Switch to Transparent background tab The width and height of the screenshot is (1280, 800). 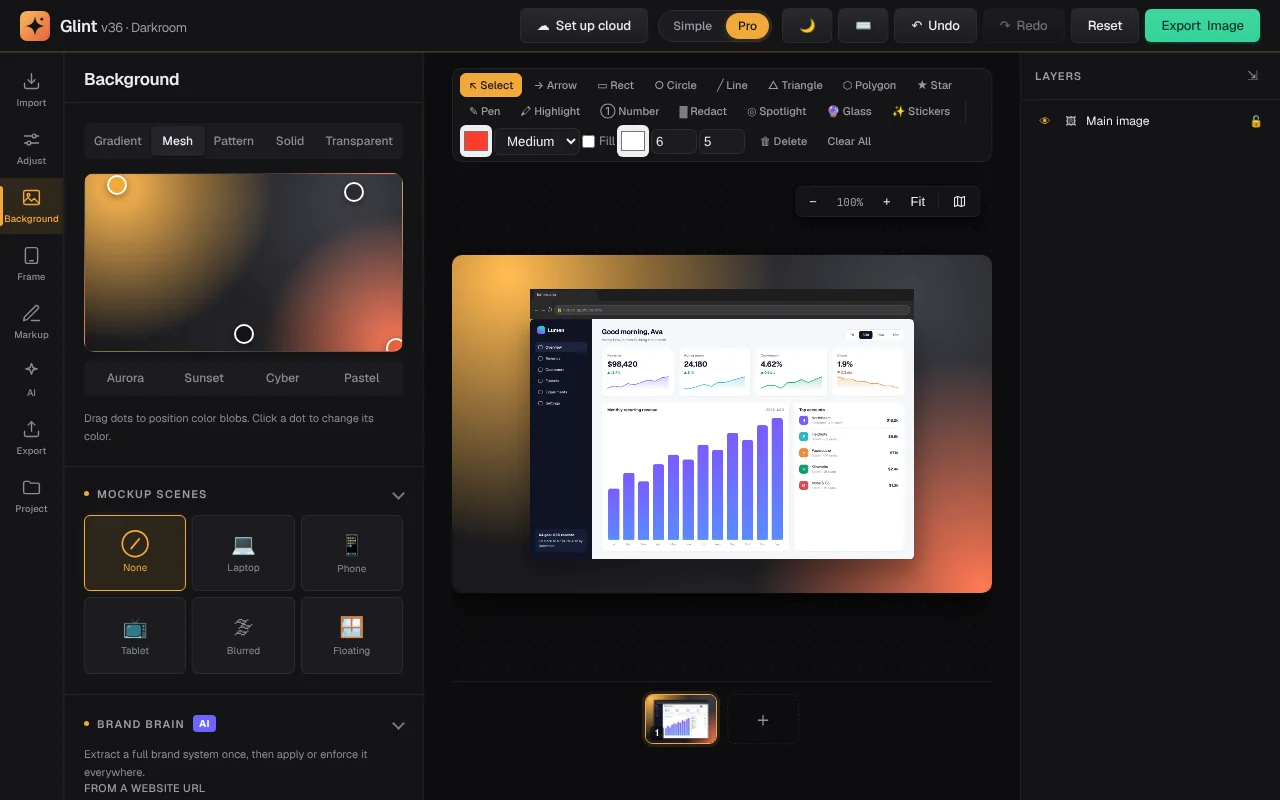(359, 141)
